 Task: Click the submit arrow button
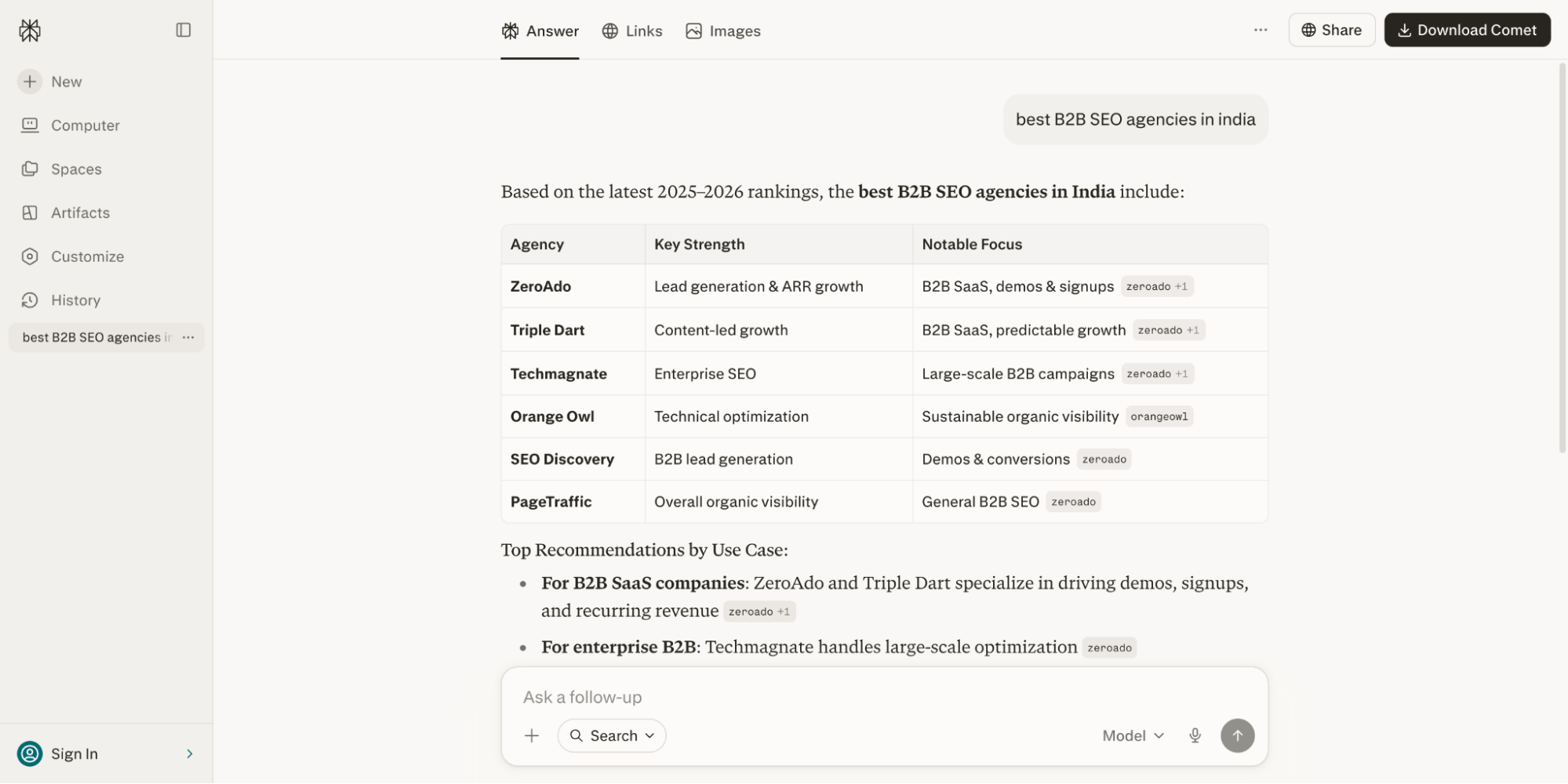point(1237,736)
